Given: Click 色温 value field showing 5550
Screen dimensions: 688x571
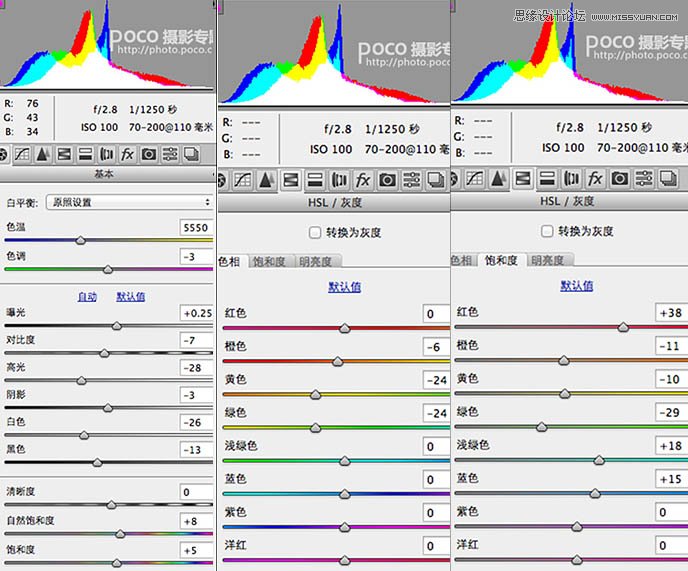Looking at the screenshot, I should point(194,228).
